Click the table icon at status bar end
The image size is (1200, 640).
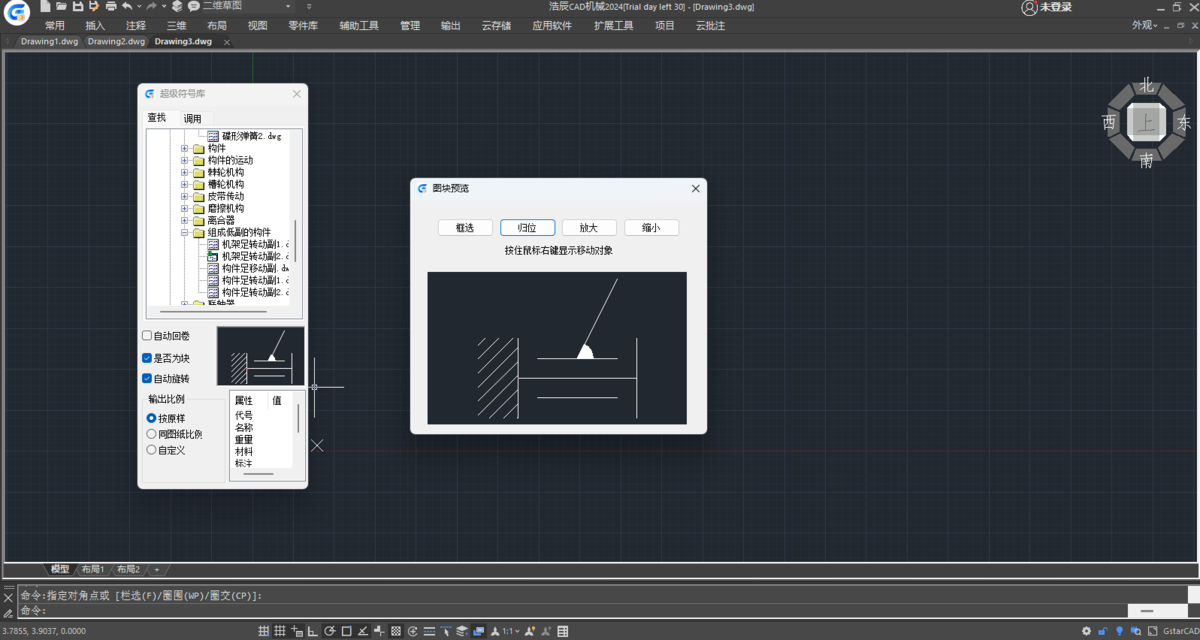(x=562, y=631)
